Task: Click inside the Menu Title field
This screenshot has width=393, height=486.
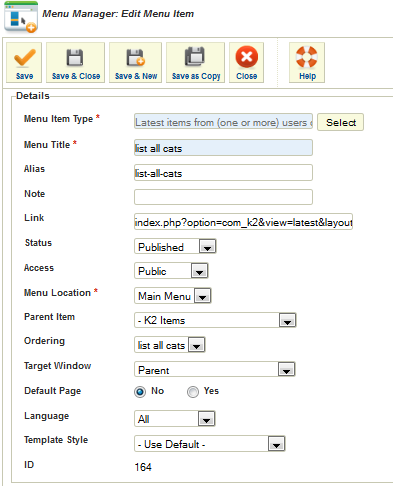Action: tap(223, 148)
